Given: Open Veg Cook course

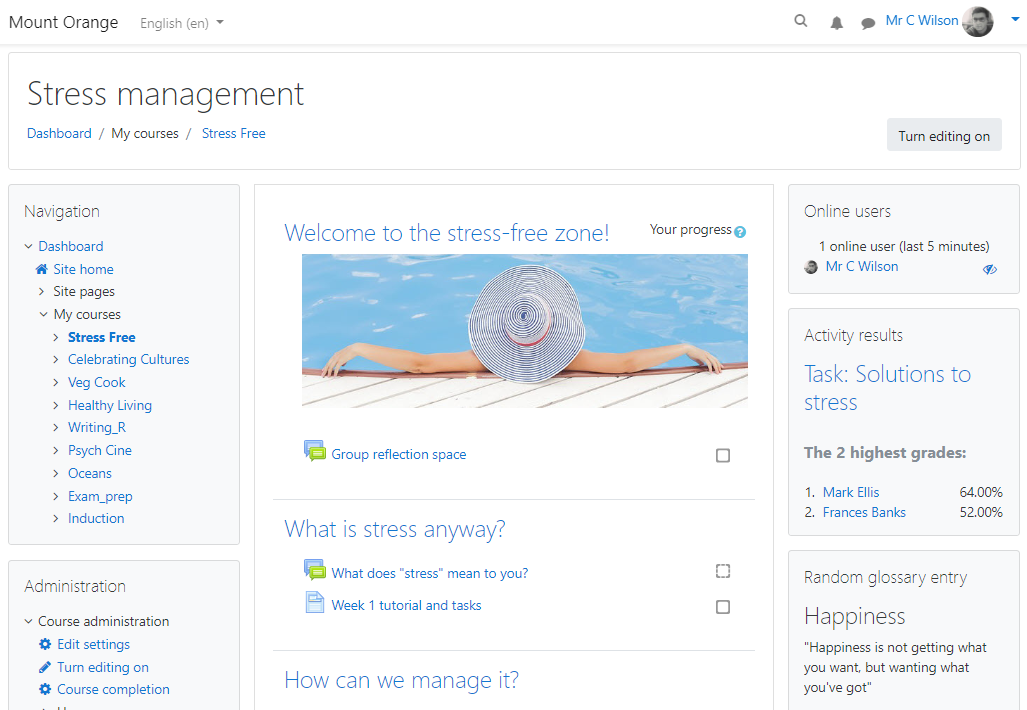Looking at the screenshot, I should point(96,383).
